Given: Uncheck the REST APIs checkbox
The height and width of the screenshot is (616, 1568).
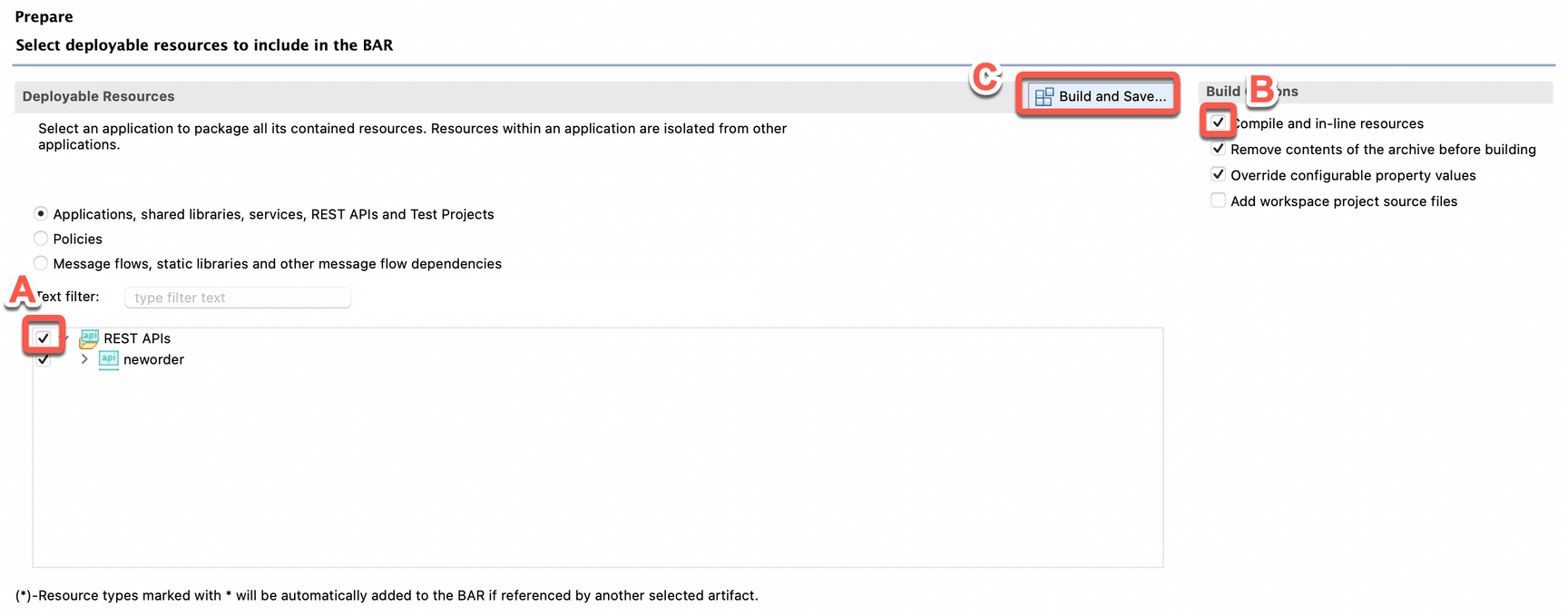Looking at the screenshot, I should coord(44,338).
